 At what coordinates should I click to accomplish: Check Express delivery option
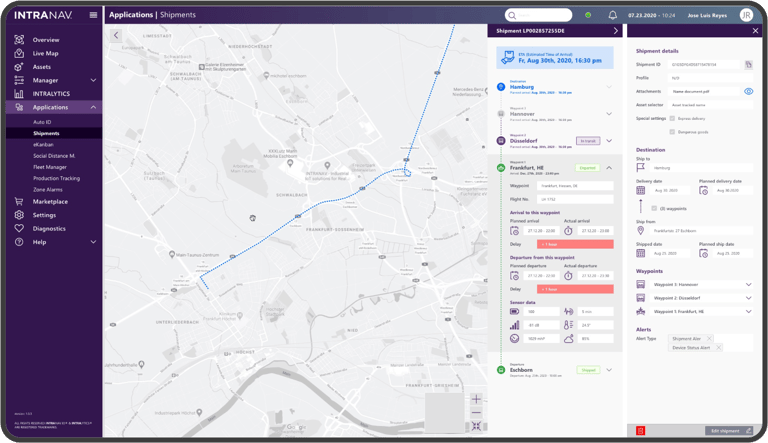[672, 119]
